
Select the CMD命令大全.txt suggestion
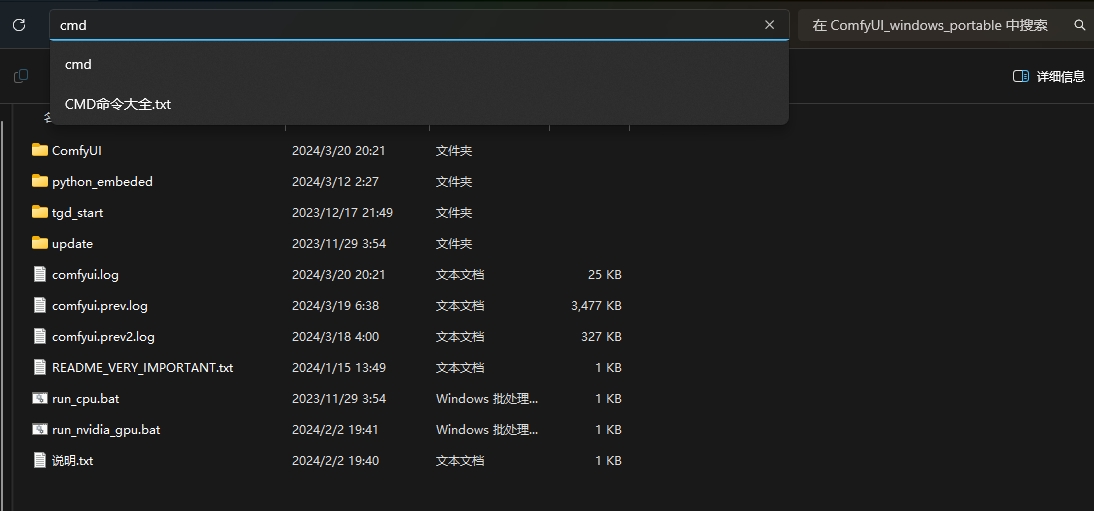[419, 104]
